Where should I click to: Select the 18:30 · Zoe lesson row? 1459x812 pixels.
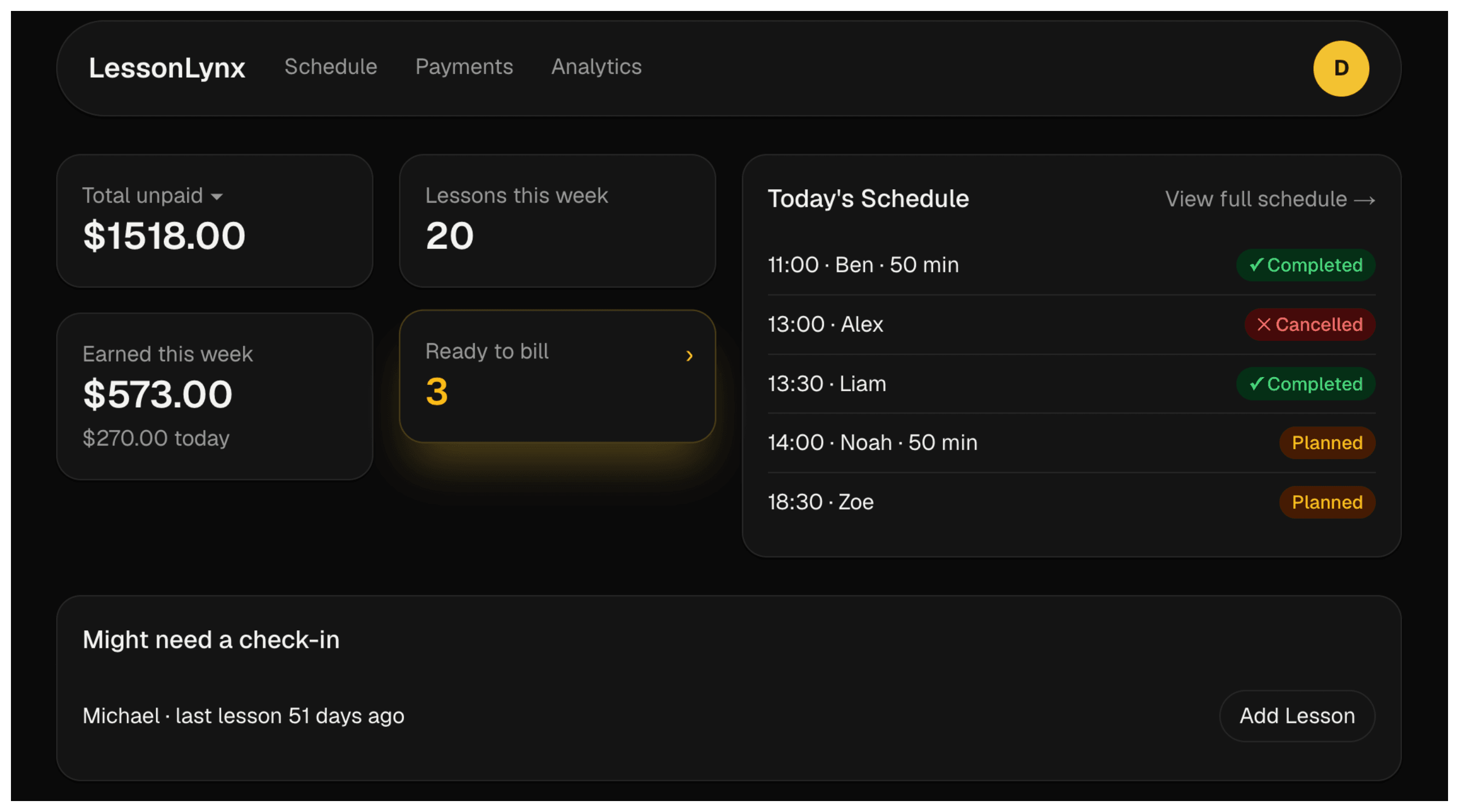coord(1071,502)
